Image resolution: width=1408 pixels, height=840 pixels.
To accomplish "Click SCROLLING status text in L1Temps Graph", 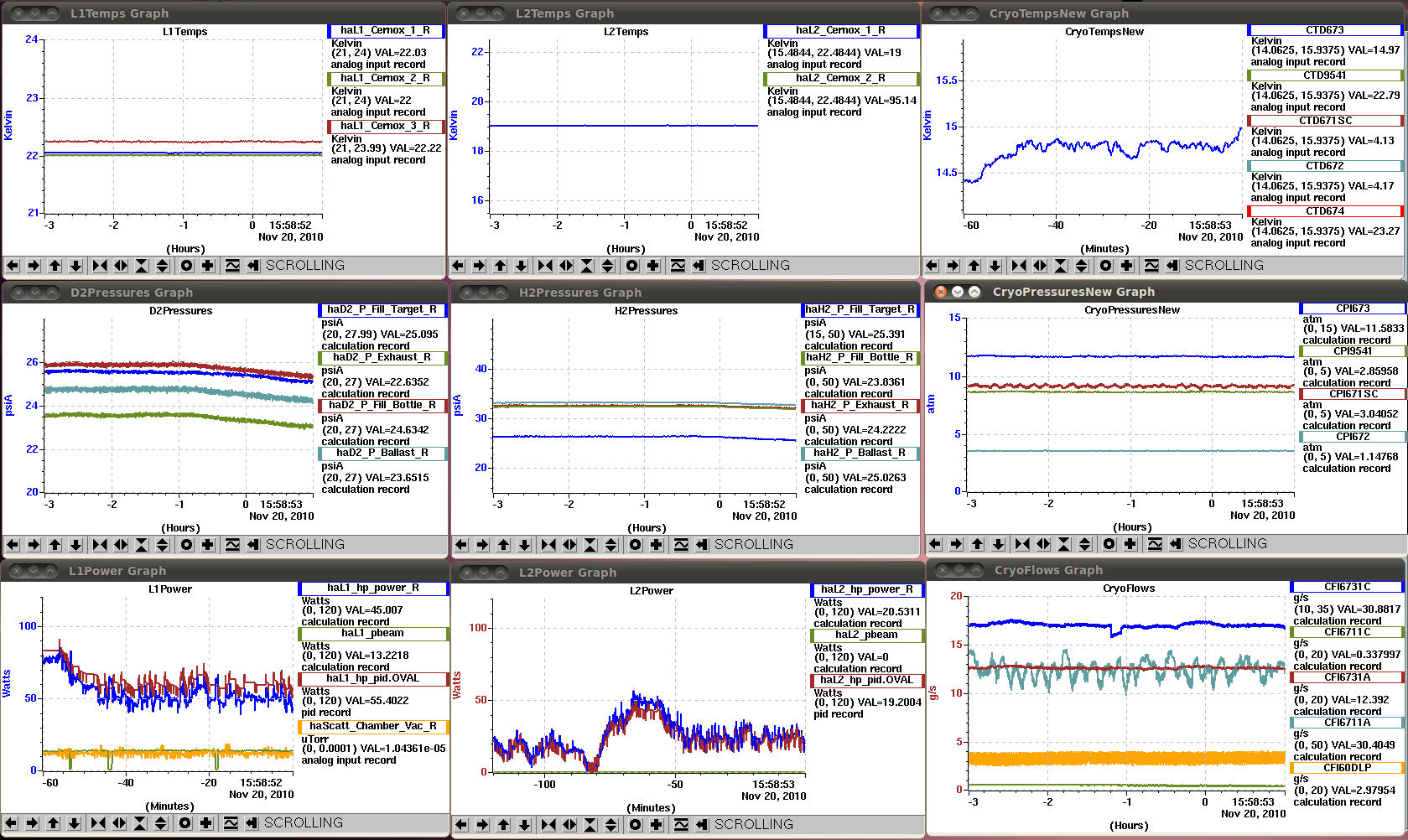I will [305, 266].
